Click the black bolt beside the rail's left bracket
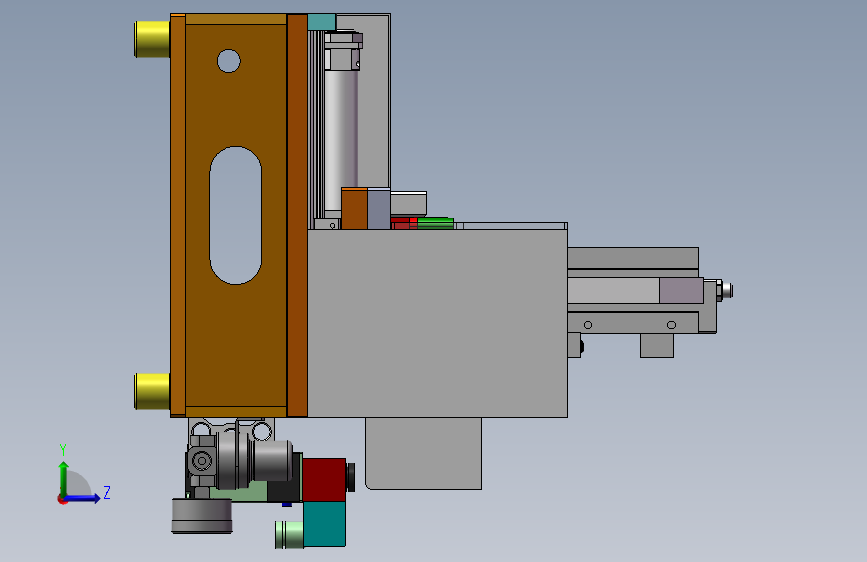Image resolution: width=867 pixels, height=562 pixels. 582,347
